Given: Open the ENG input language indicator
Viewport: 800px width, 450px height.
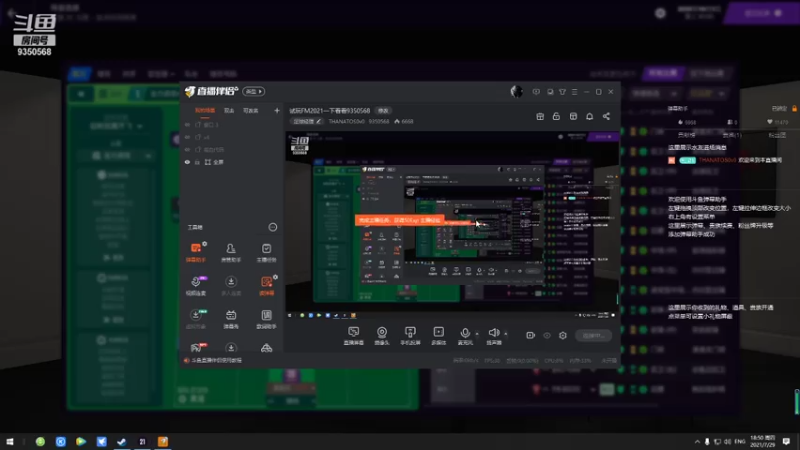Looking at the screenshot, I should point(740,441).
